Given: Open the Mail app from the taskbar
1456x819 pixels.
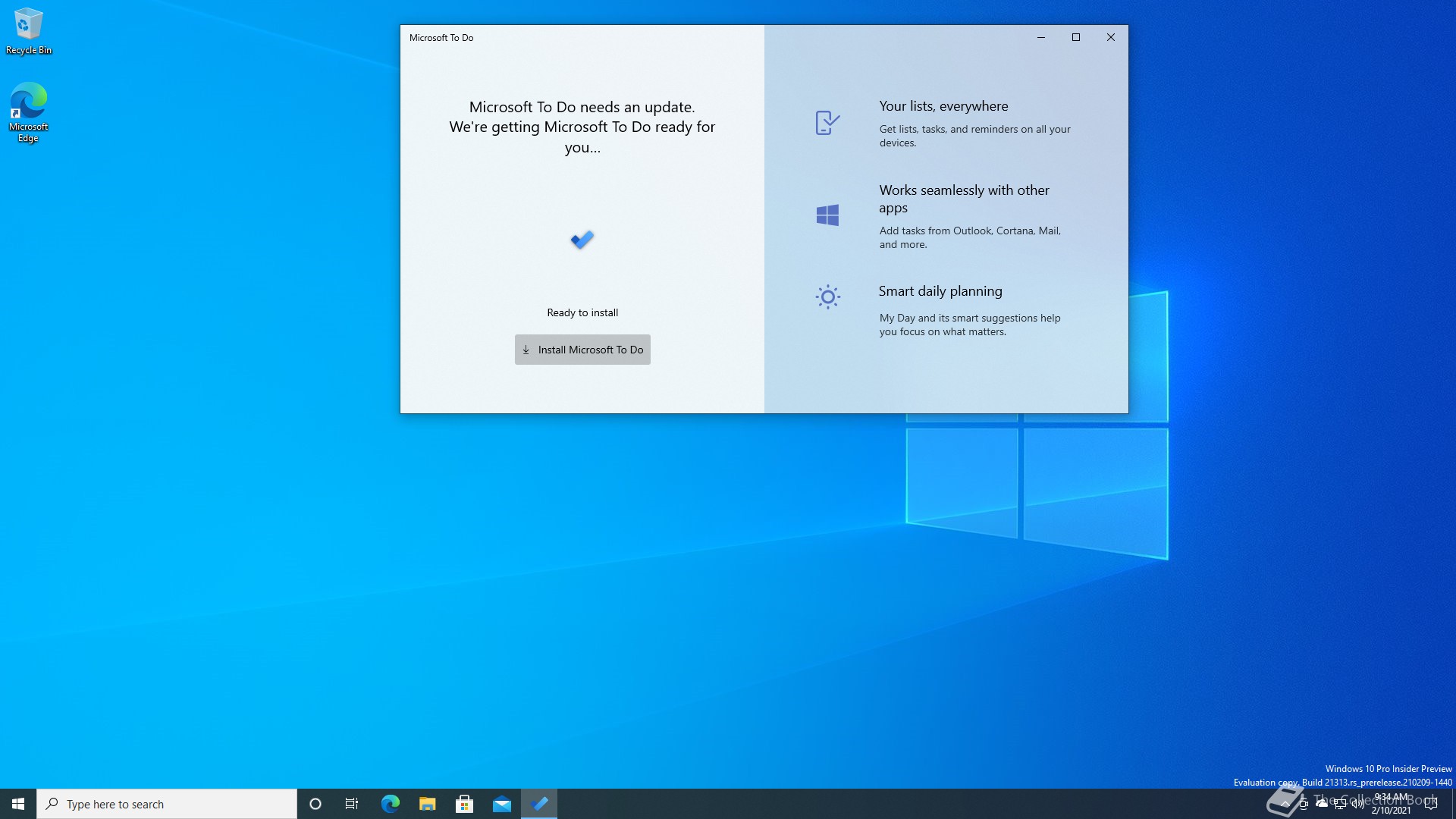Looking at the screenshot, I should (x=501, y=804).
